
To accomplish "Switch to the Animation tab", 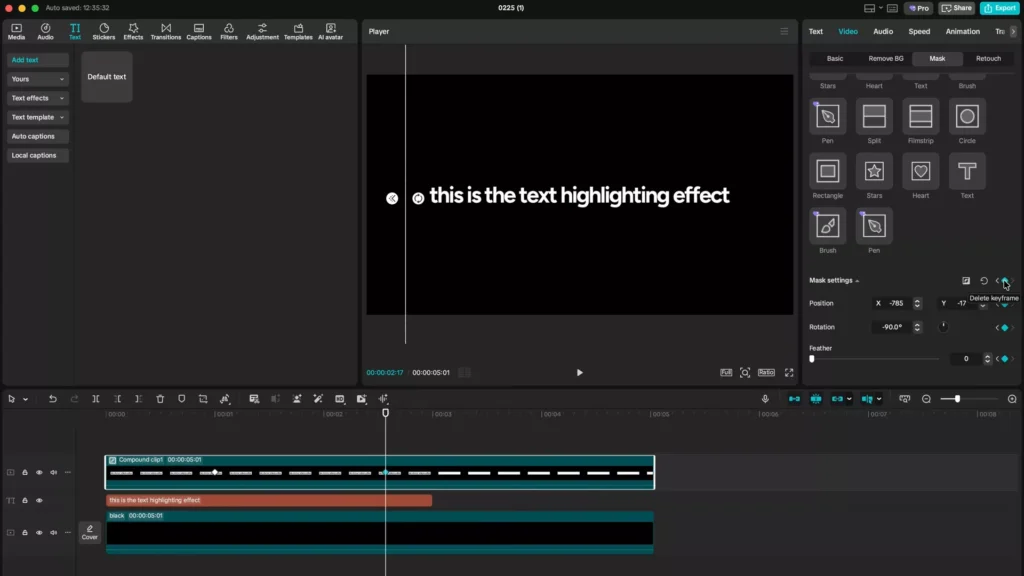I will point(962,31).
